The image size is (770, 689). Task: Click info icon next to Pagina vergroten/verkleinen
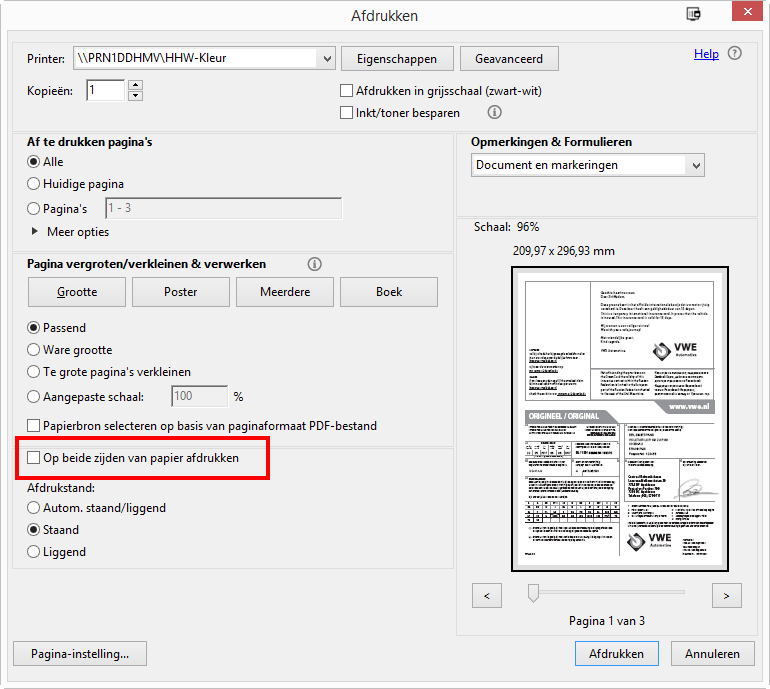pos(315,264)
